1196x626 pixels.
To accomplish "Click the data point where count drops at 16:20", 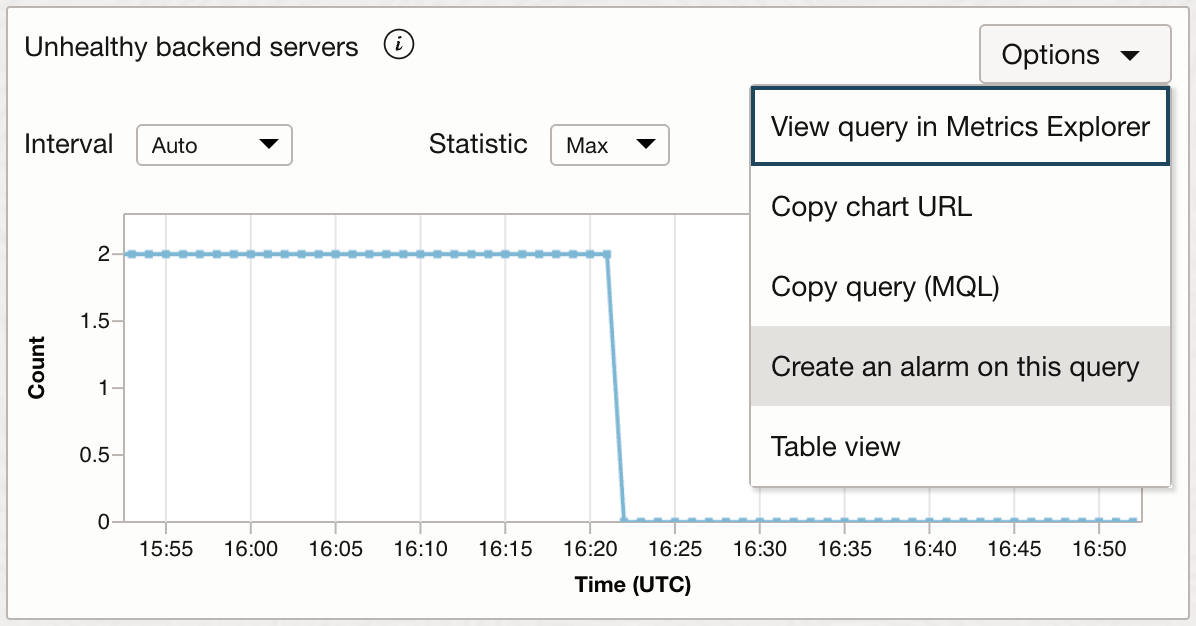I will click(x=607, y=253).
